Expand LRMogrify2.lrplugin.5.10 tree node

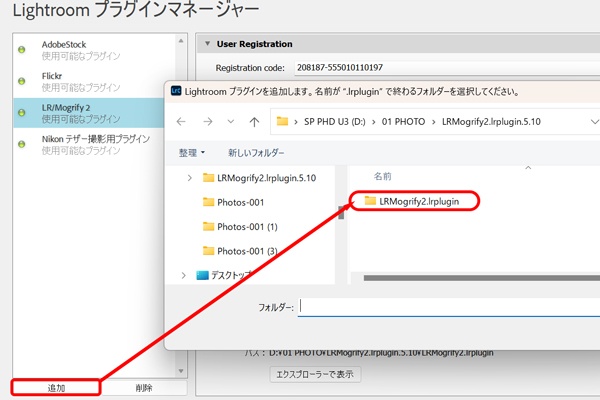(189, 178)
